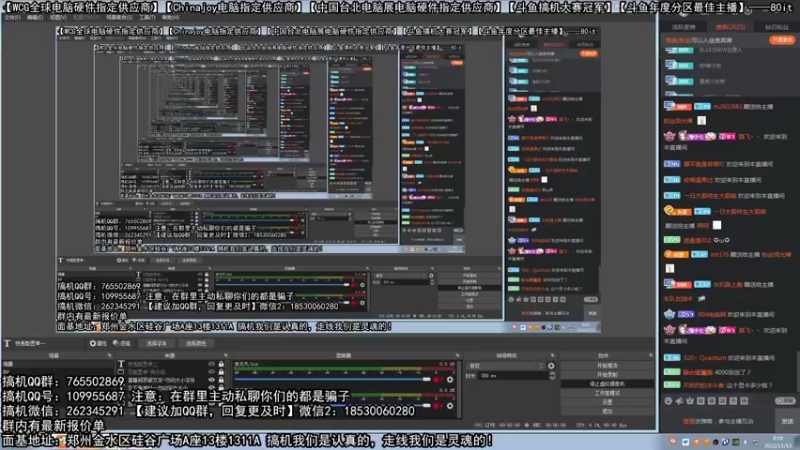Click 工作室模式 studio mode button
This screenshot has height=450, width=800.
point(607,393)
